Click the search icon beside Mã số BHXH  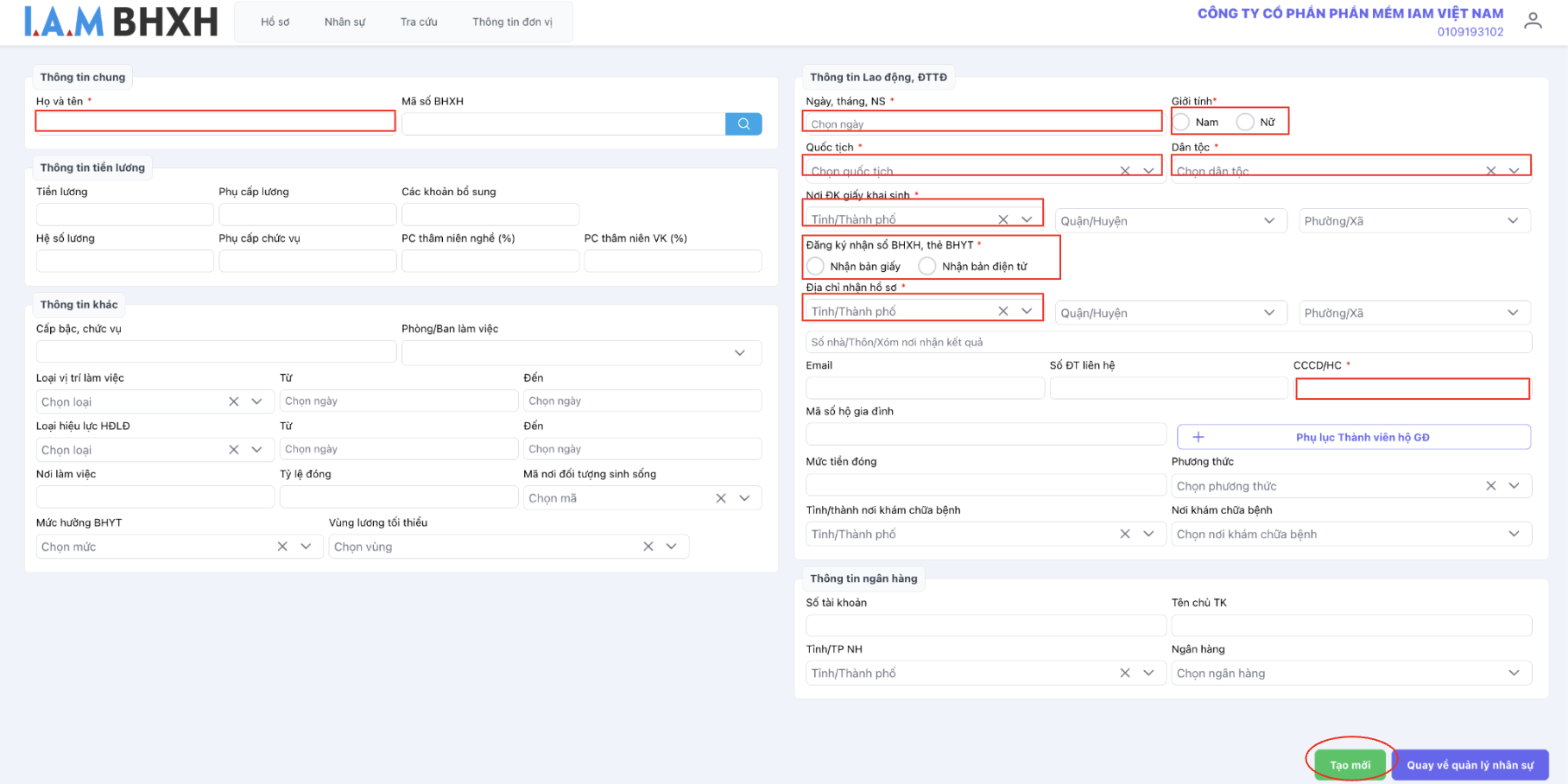743,124
